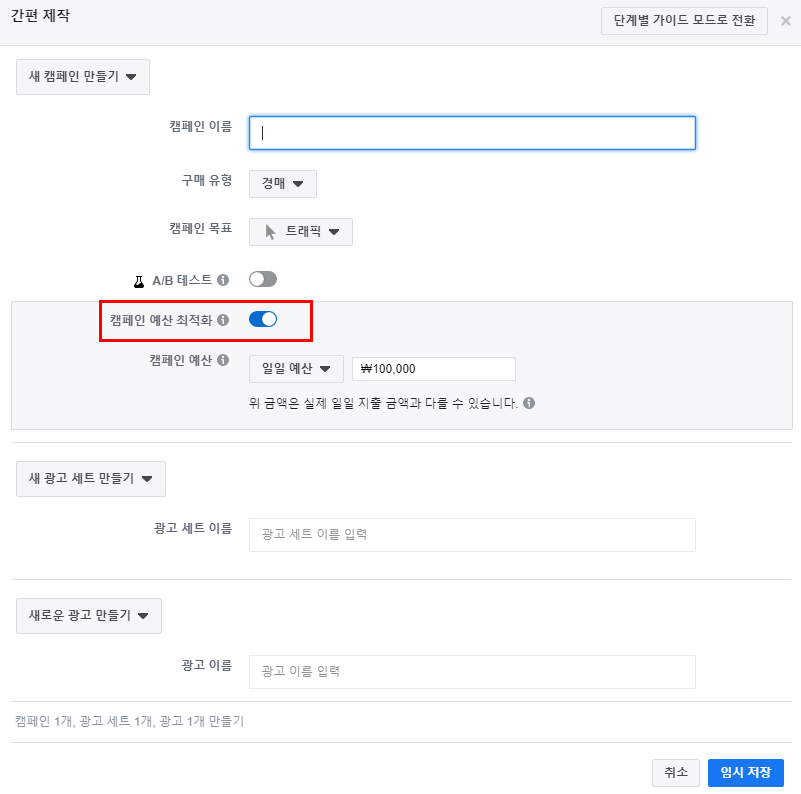Open the 새 광고 세트 만들기 dropdown
This screenshot has height=794, width=801.
pos(91,479)
